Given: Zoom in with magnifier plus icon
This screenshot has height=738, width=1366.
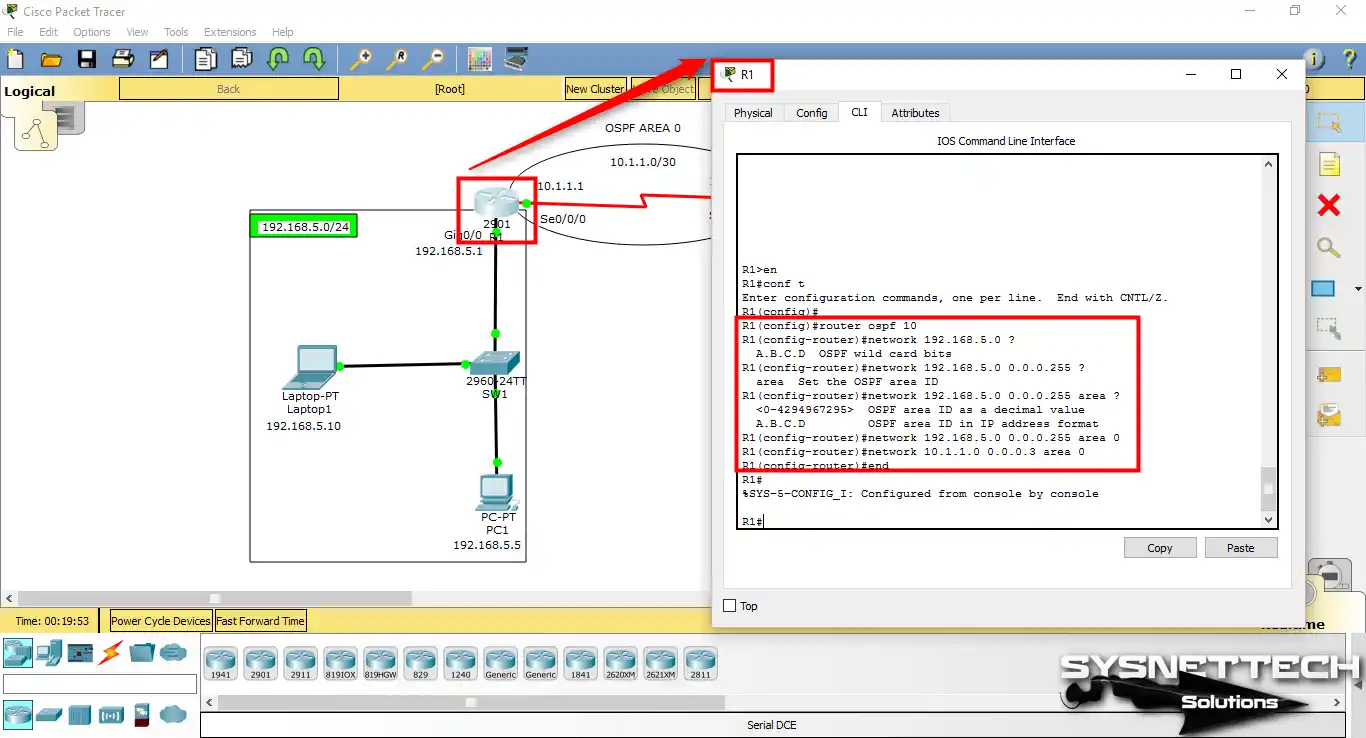Looking at the screenshot, I should [361, 60].
